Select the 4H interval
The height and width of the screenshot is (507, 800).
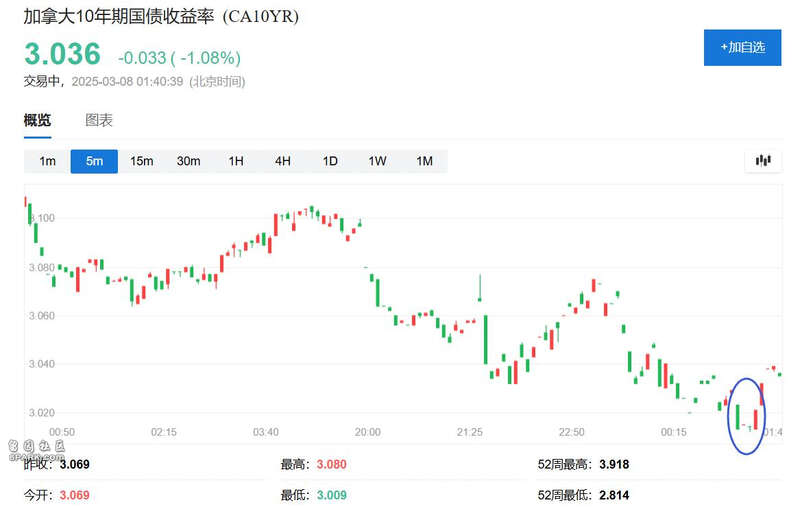283,161
